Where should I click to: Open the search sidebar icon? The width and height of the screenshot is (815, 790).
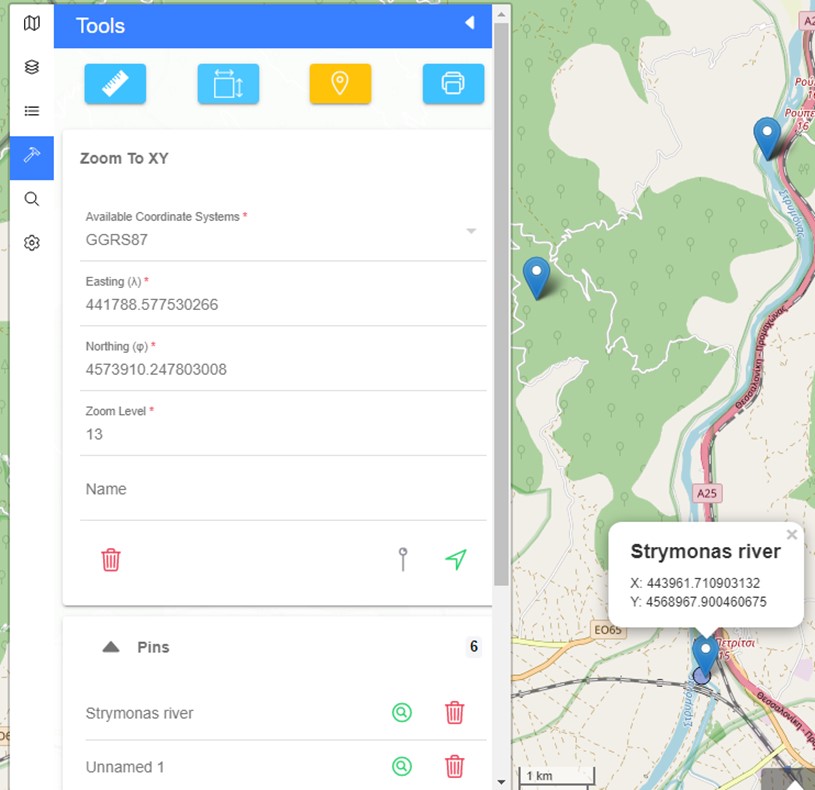[32, 199]
